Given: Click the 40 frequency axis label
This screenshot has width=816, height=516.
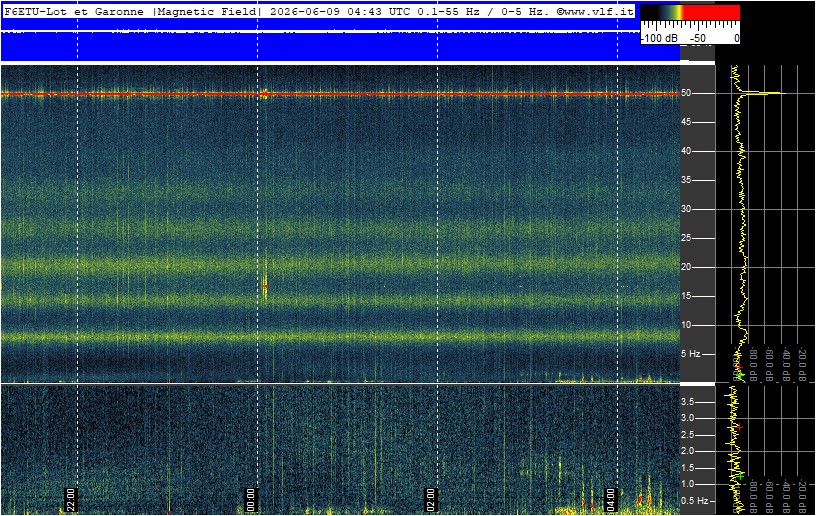Looking at the screenshot, I should coord(686,151).
